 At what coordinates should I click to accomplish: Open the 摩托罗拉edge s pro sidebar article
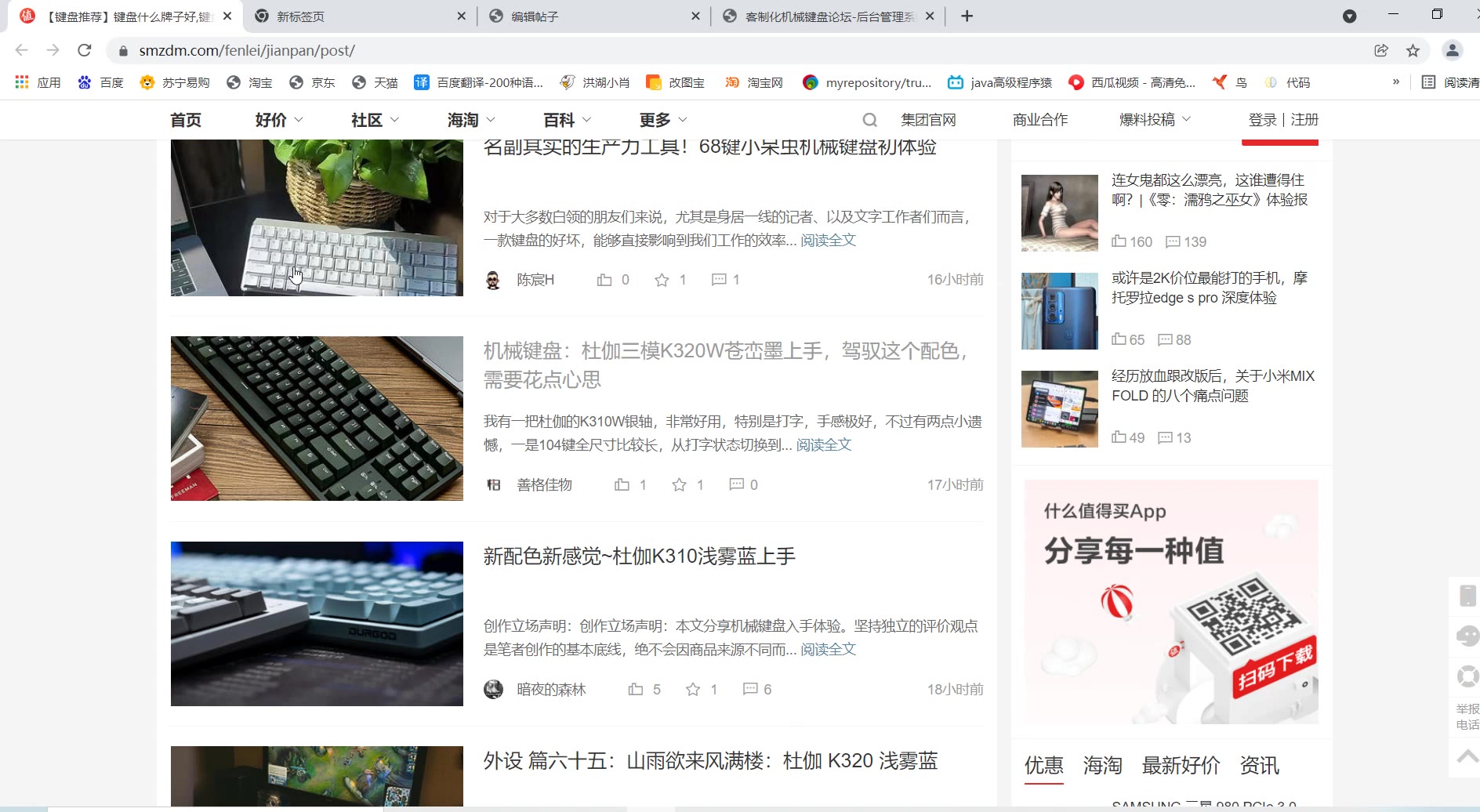tap(1210, 288)
